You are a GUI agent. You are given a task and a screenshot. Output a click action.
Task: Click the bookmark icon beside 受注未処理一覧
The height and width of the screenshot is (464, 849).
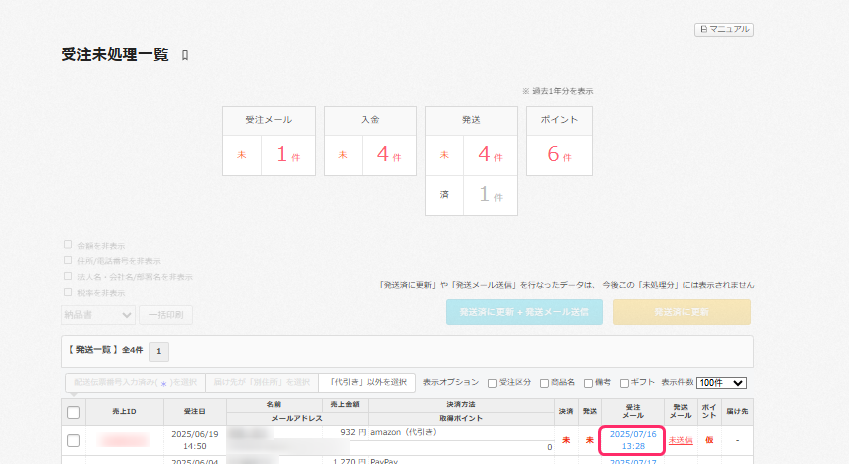(185, 55)
